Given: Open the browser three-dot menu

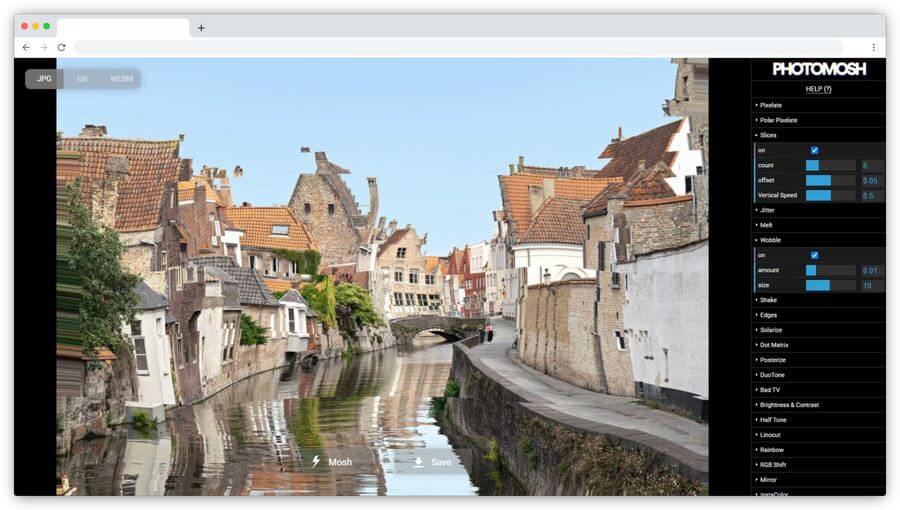Looking at the screenshot, I should [873, 47].
